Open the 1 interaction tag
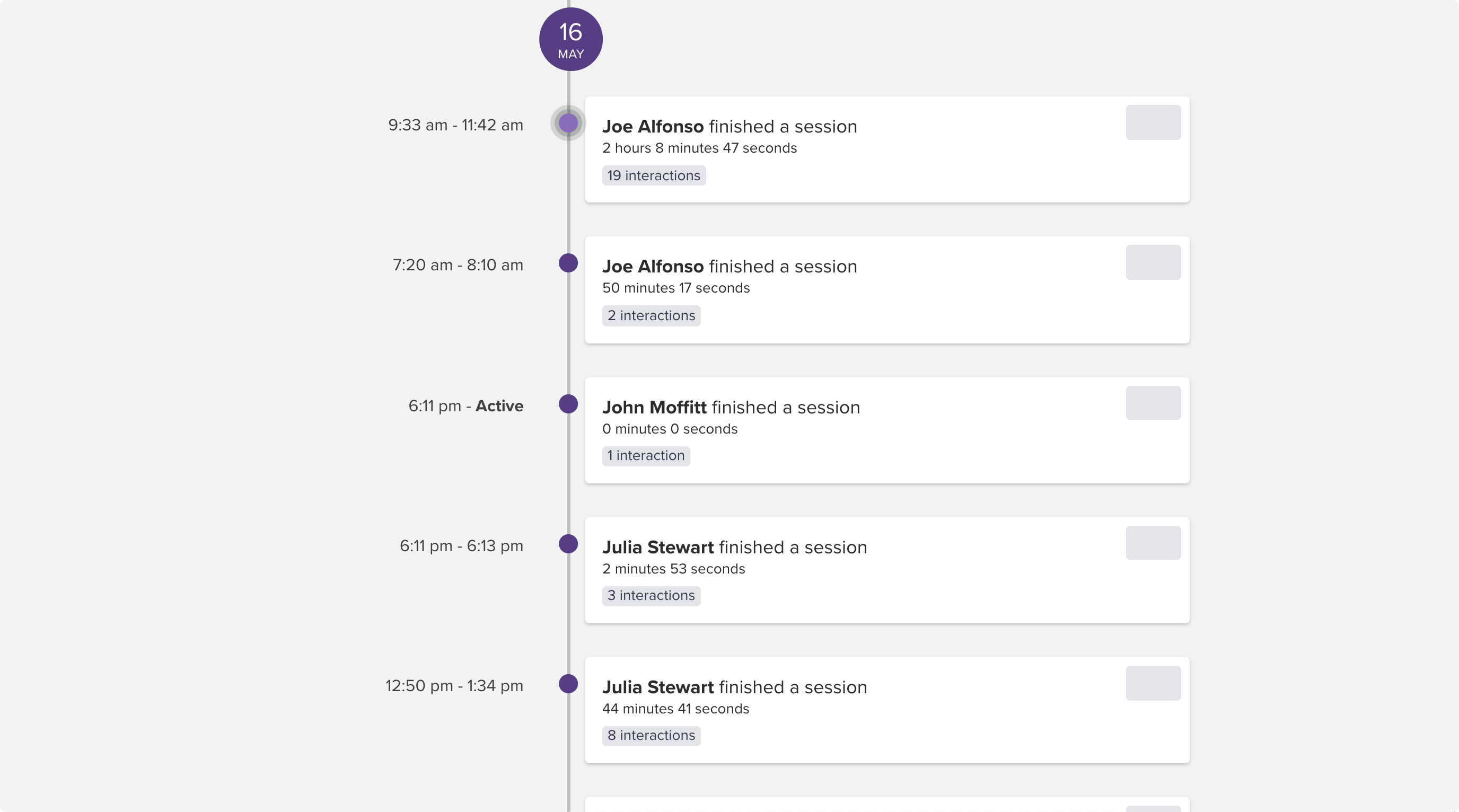The image size is (1459, 812). (x=646, y=456)
